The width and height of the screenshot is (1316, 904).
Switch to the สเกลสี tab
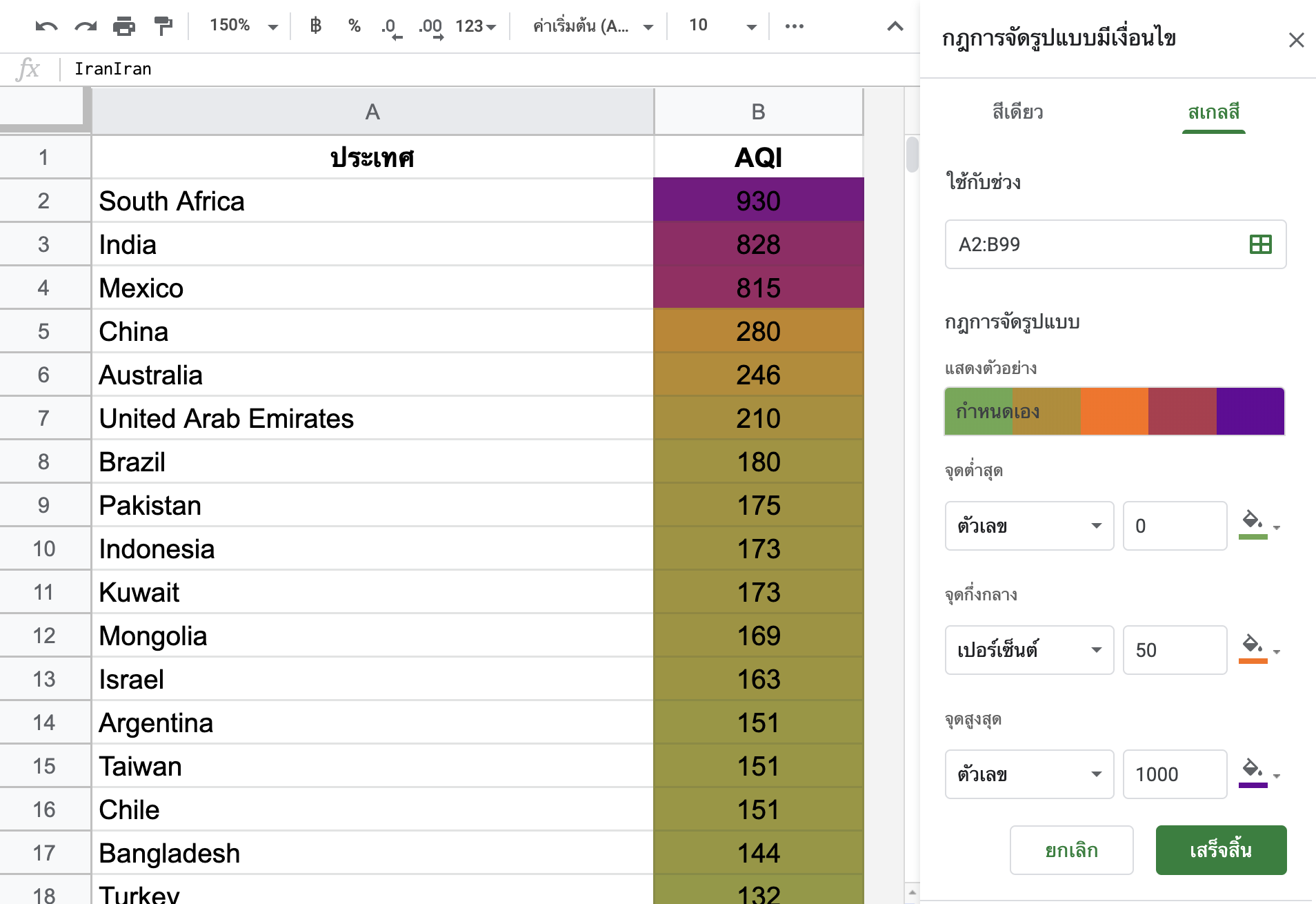[1213, 112]
